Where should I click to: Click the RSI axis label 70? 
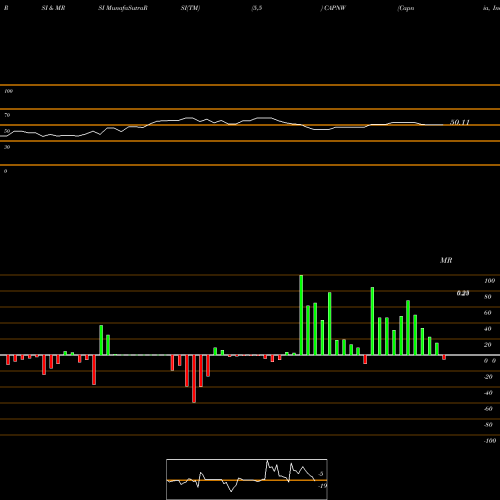7,115
